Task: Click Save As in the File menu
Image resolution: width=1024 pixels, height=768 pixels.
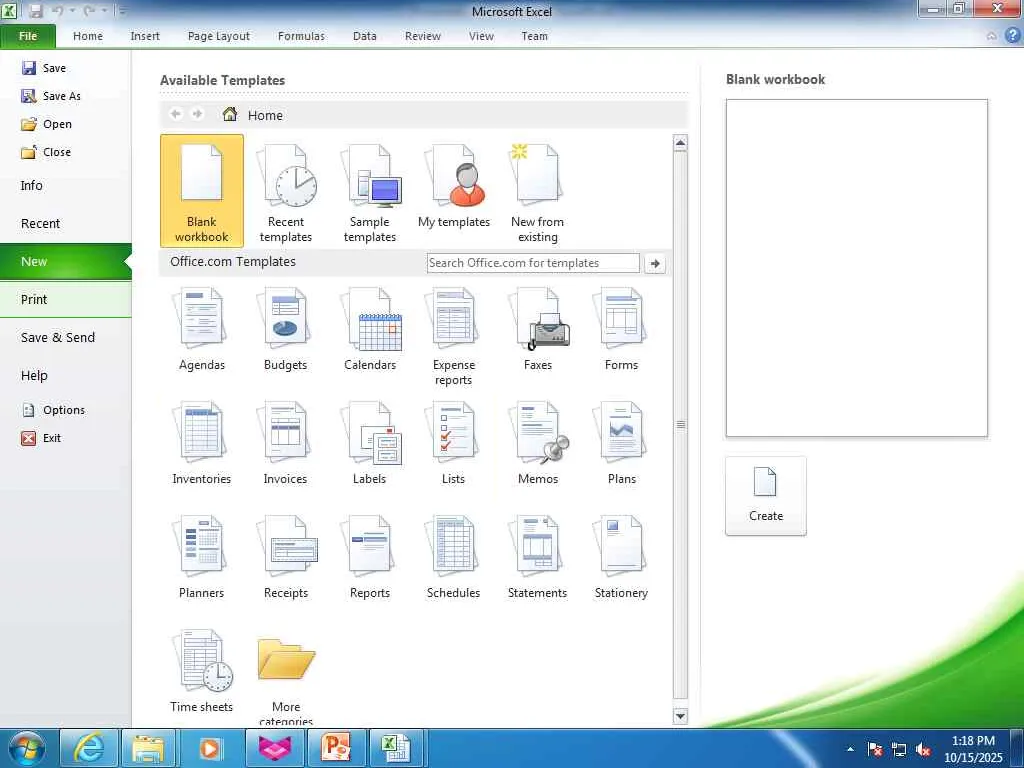Action: 51,96
